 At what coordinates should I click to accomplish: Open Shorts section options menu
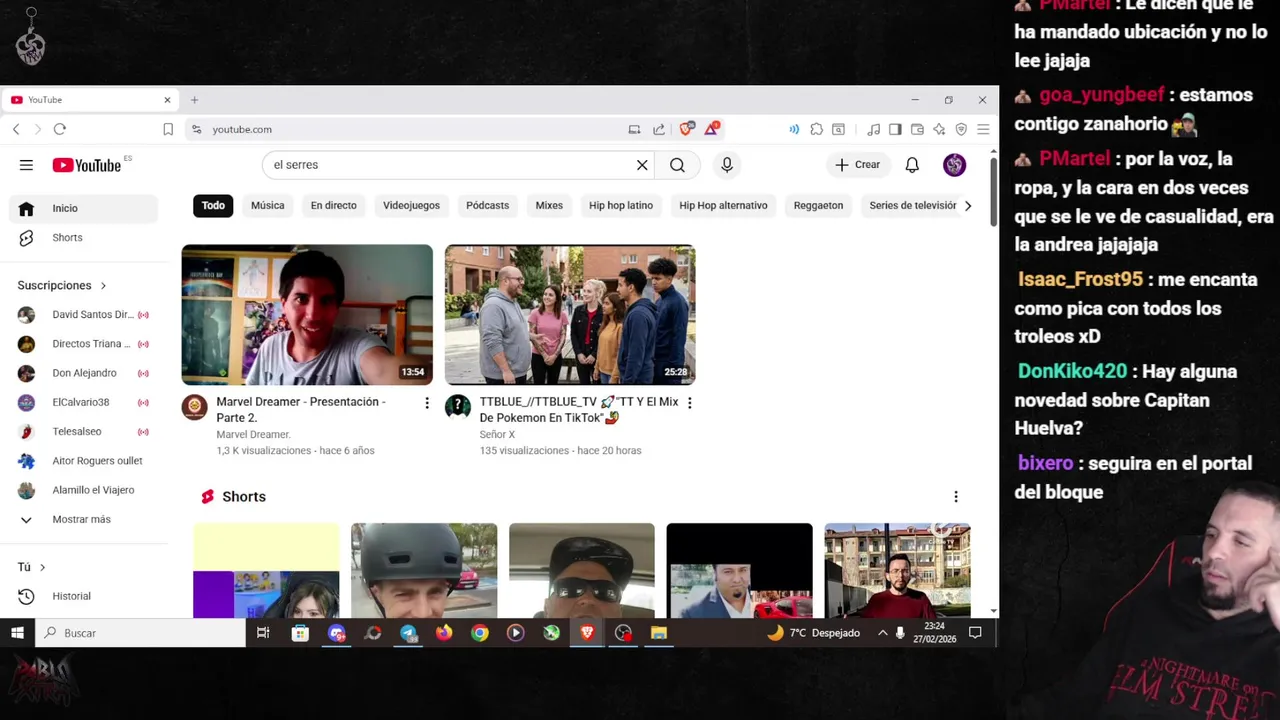(955, 497)
